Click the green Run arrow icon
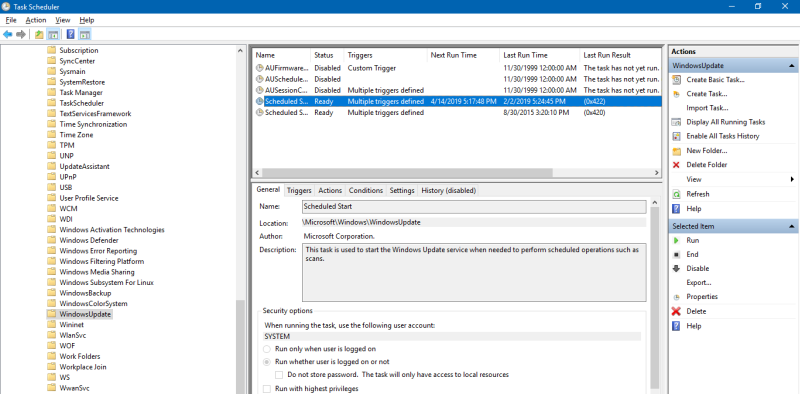800x394 pixels. 677,240
